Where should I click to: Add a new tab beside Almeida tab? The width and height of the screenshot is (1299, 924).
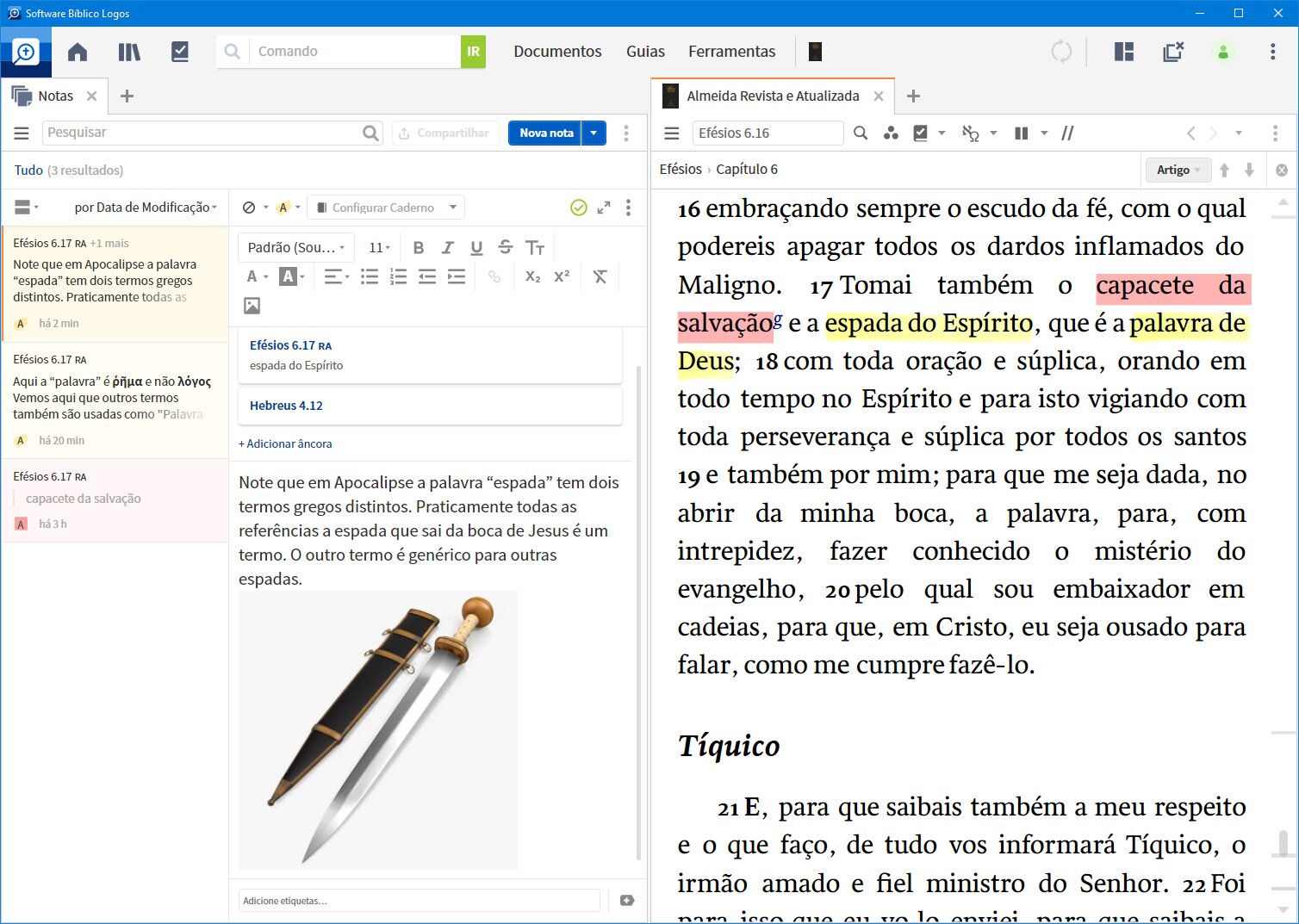[x=914, y=96]
